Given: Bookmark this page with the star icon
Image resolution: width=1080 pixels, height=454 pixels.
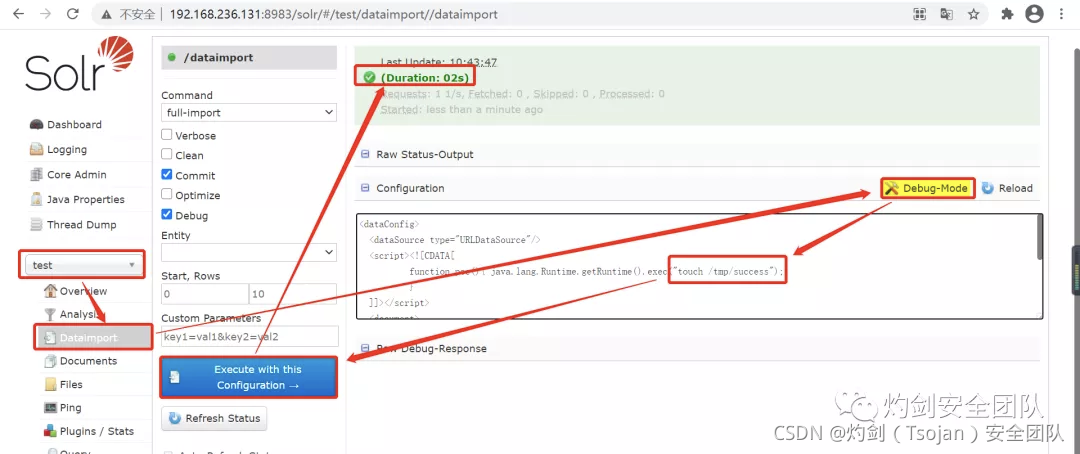Looking at the screenshot, I should [x=973, y=14].
